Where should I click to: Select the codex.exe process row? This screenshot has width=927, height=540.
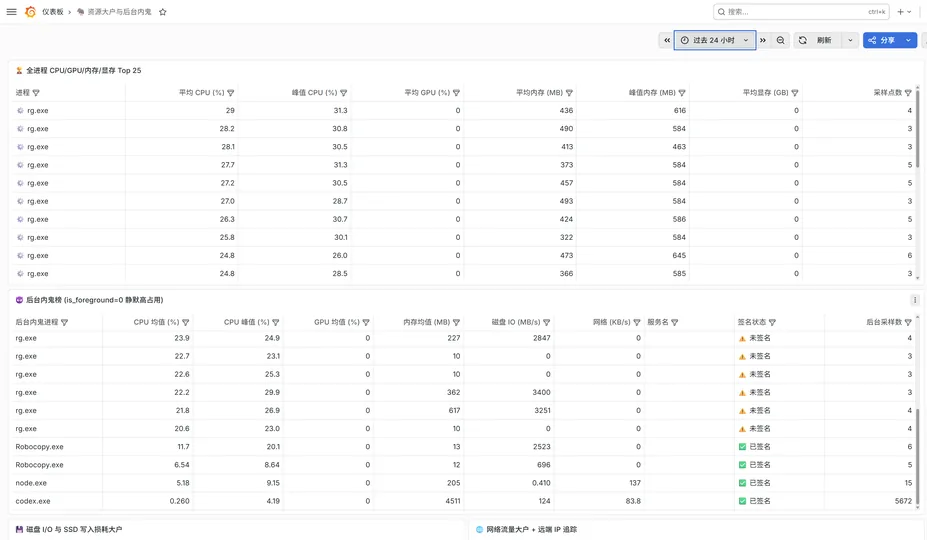click(464, 501)
